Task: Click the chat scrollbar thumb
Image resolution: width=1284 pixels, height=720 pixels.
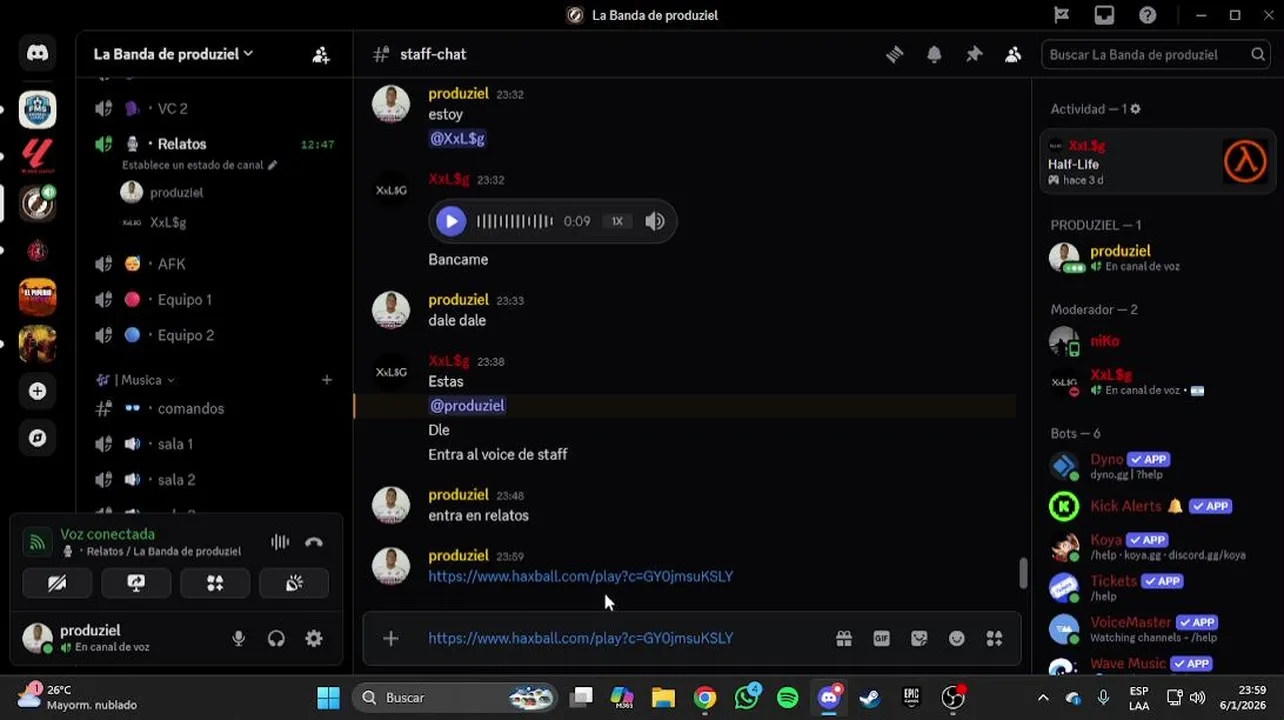Action: coord(1022,573)
